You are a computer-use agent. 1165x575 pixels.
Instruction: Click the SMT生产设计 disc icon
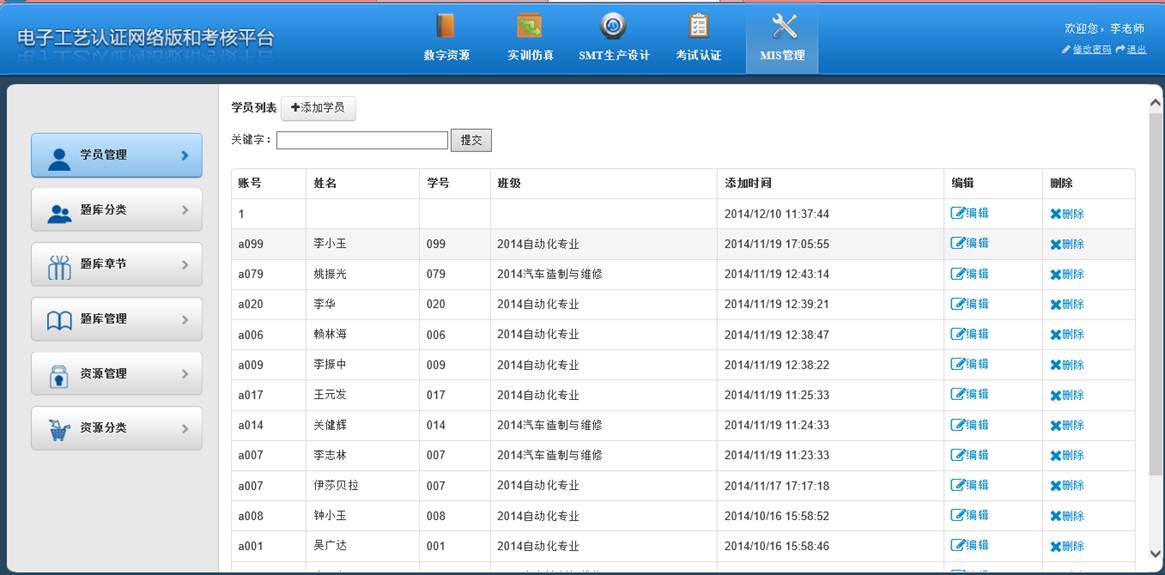click(x=613, y=26)
